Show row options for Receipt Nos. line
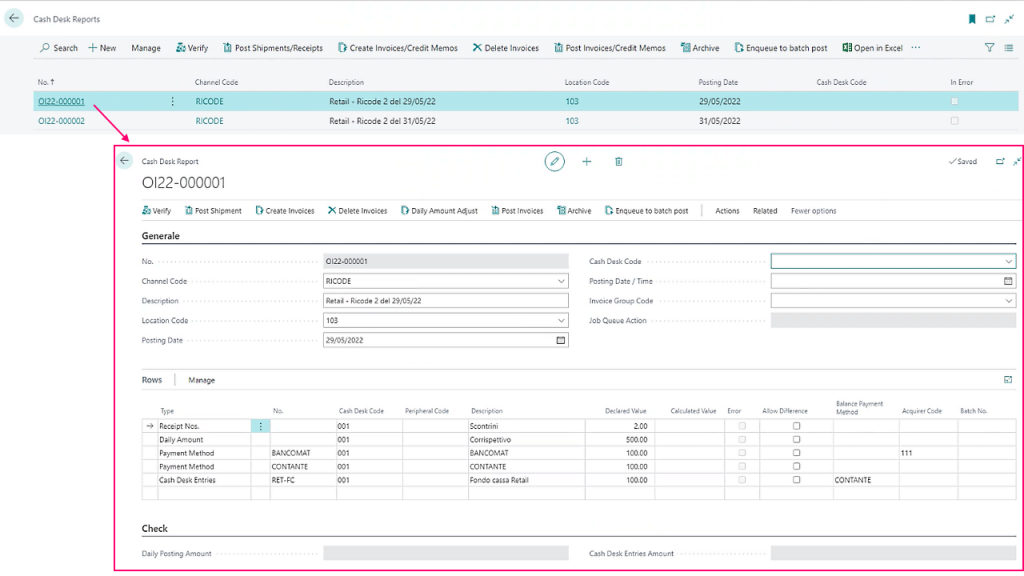The height and width of the screenshot is (576, 1024). (261, 426)
